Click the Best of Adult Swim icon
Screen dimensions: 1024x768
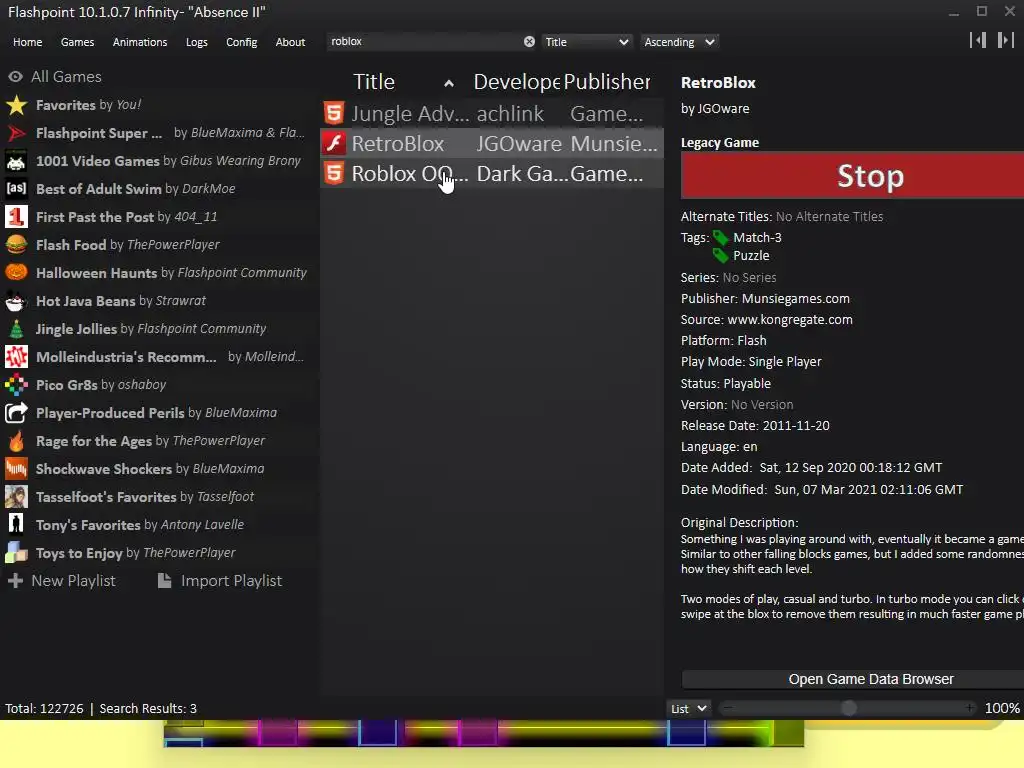tap(16, 189)
